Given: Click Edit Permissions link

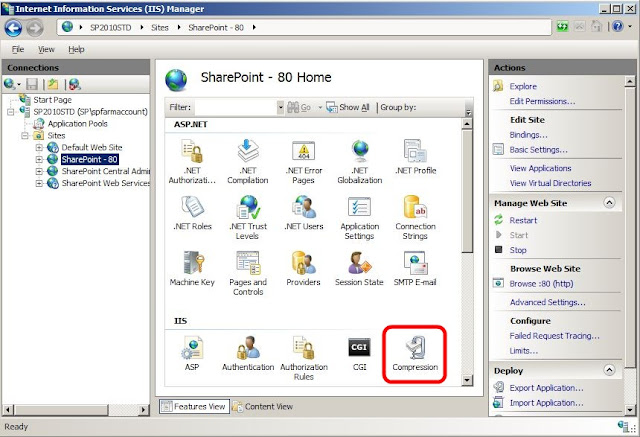Looking at the screenshot, I should [x=542, y=101].
